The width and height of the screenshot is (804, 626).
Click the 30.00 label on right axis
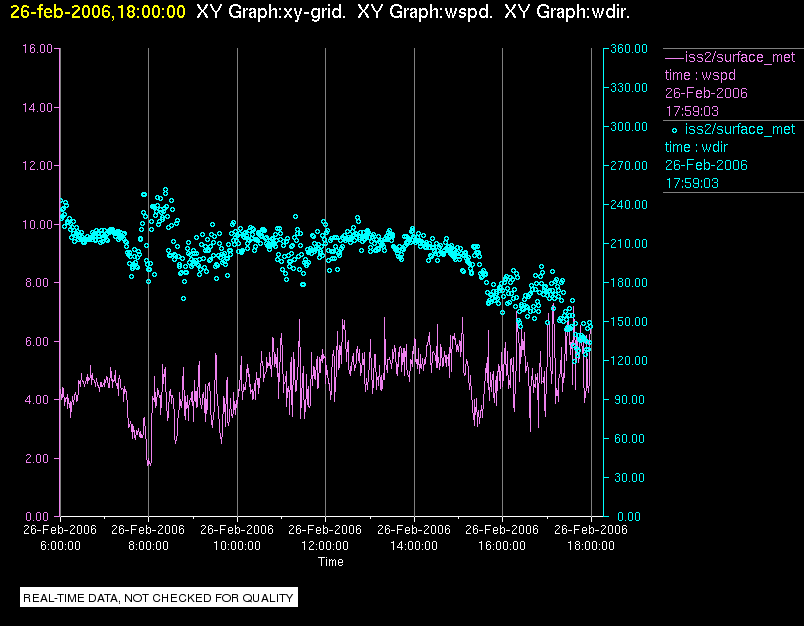pos(629,477)
